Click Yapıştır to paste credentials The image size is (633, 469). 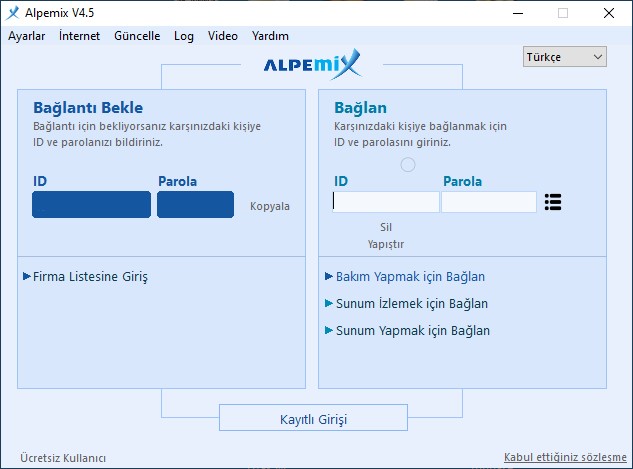[386, 244]
